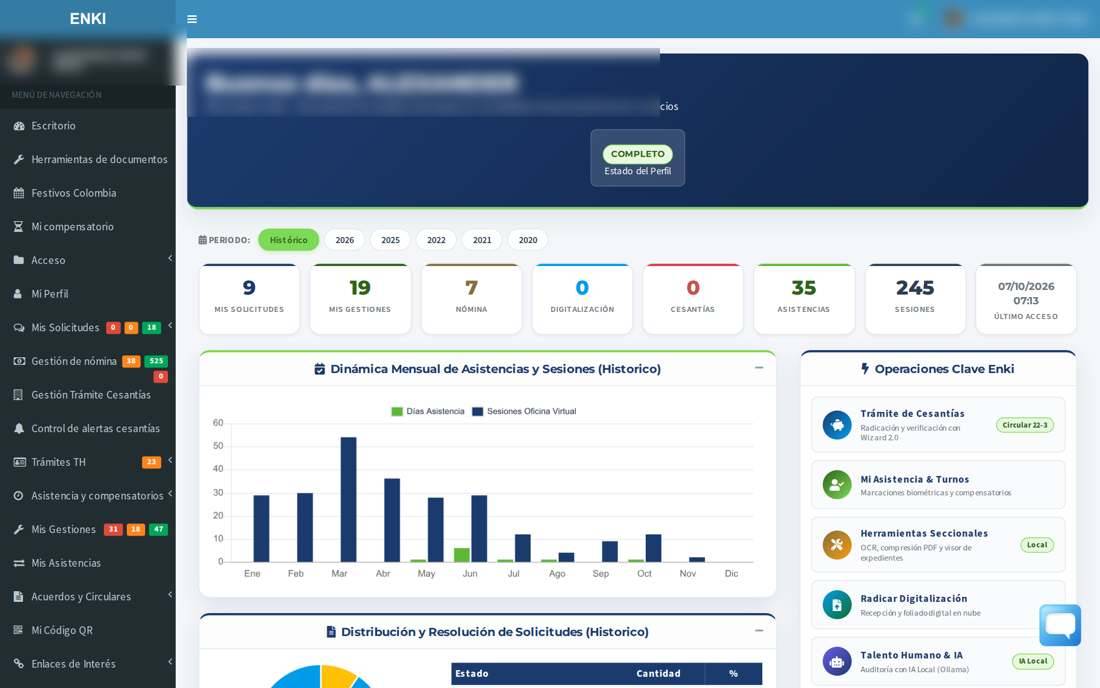
Task: Select the 2025 period tab
Action: pyautogui.click(x=390, y=240)
